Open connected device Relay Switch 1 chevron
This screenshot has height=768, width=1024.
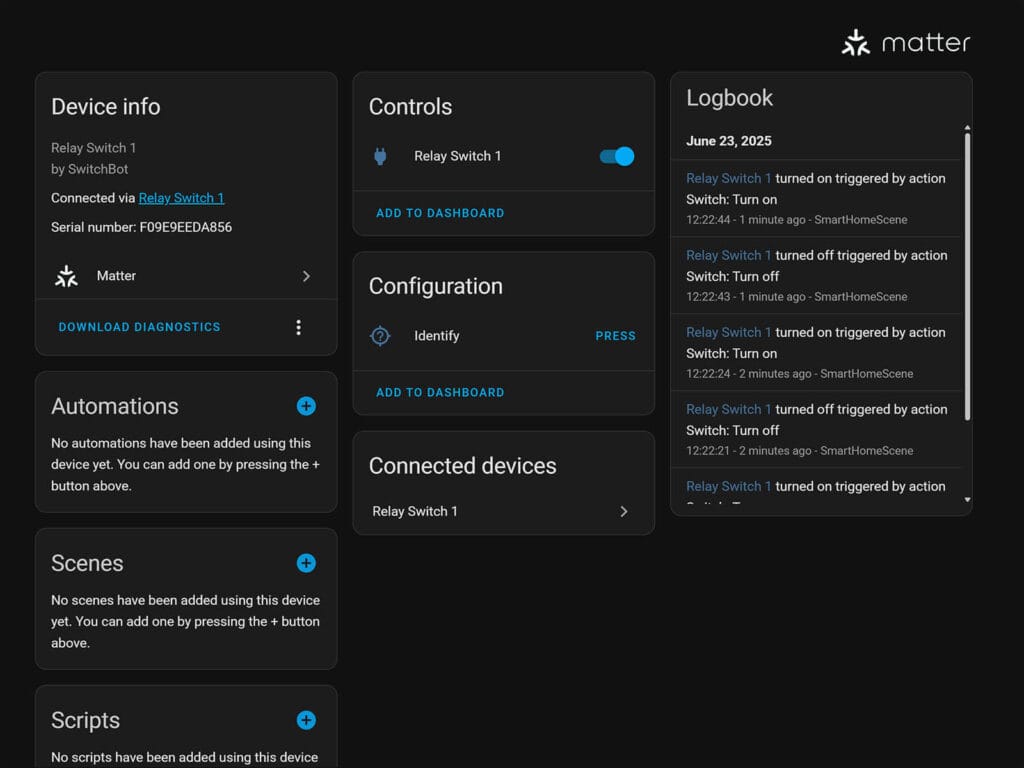tap(624, 511)
